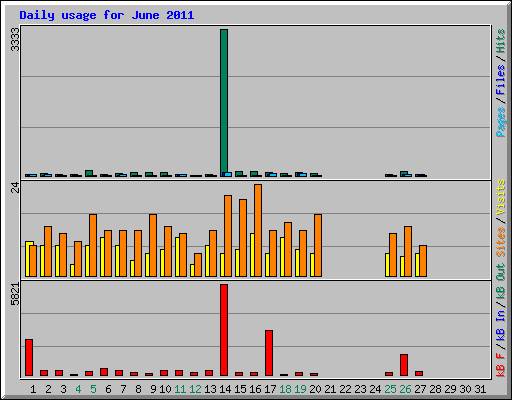Image resolution: width=512 pixels, height=400 pixels.
Task: Click the tallest red kB bar on day 14
Action: coord(224,330)
